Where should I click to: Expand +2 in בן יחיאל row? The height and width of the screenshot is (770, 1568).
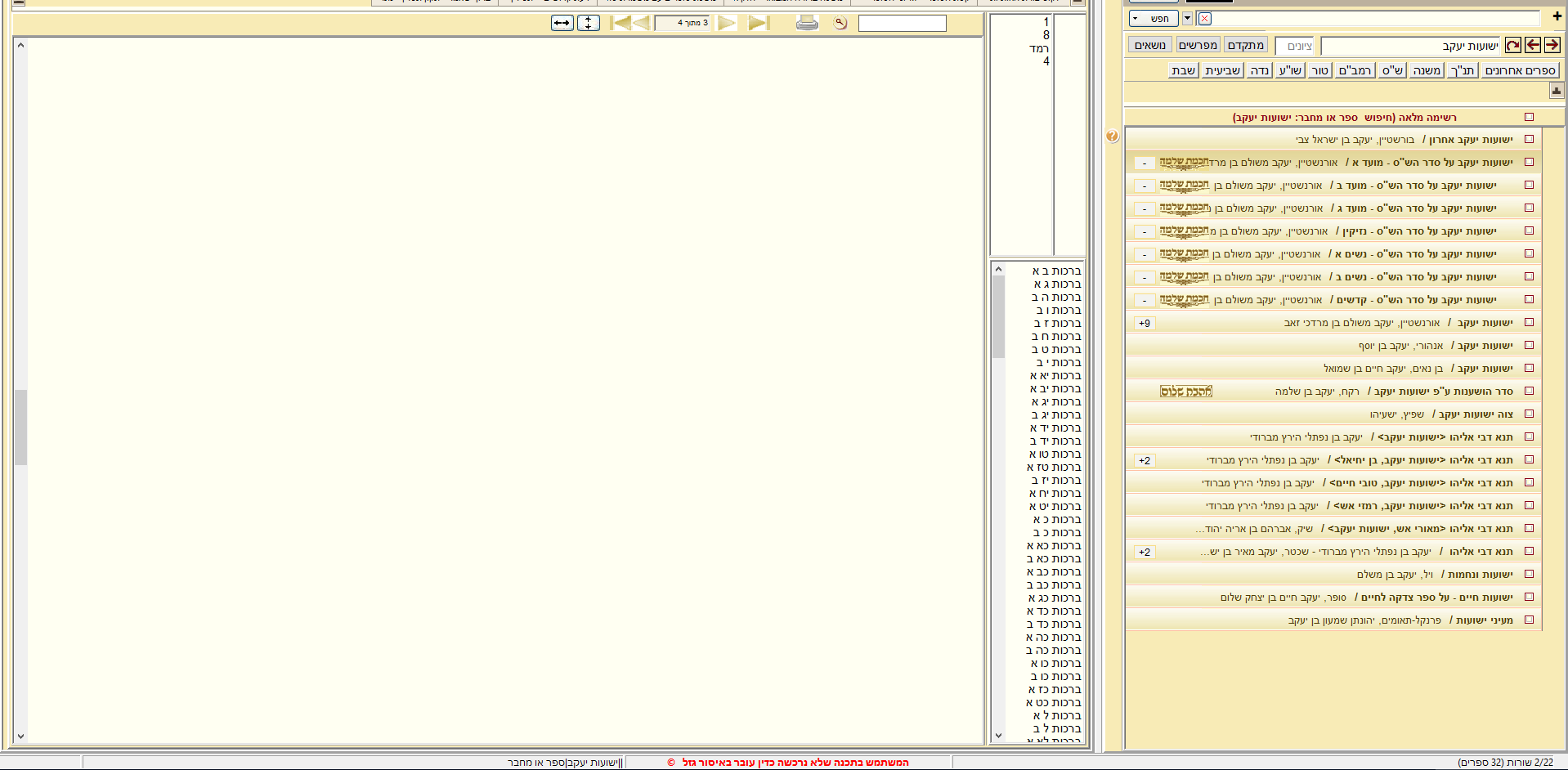pyautogui.click(x=1145, y=460)
